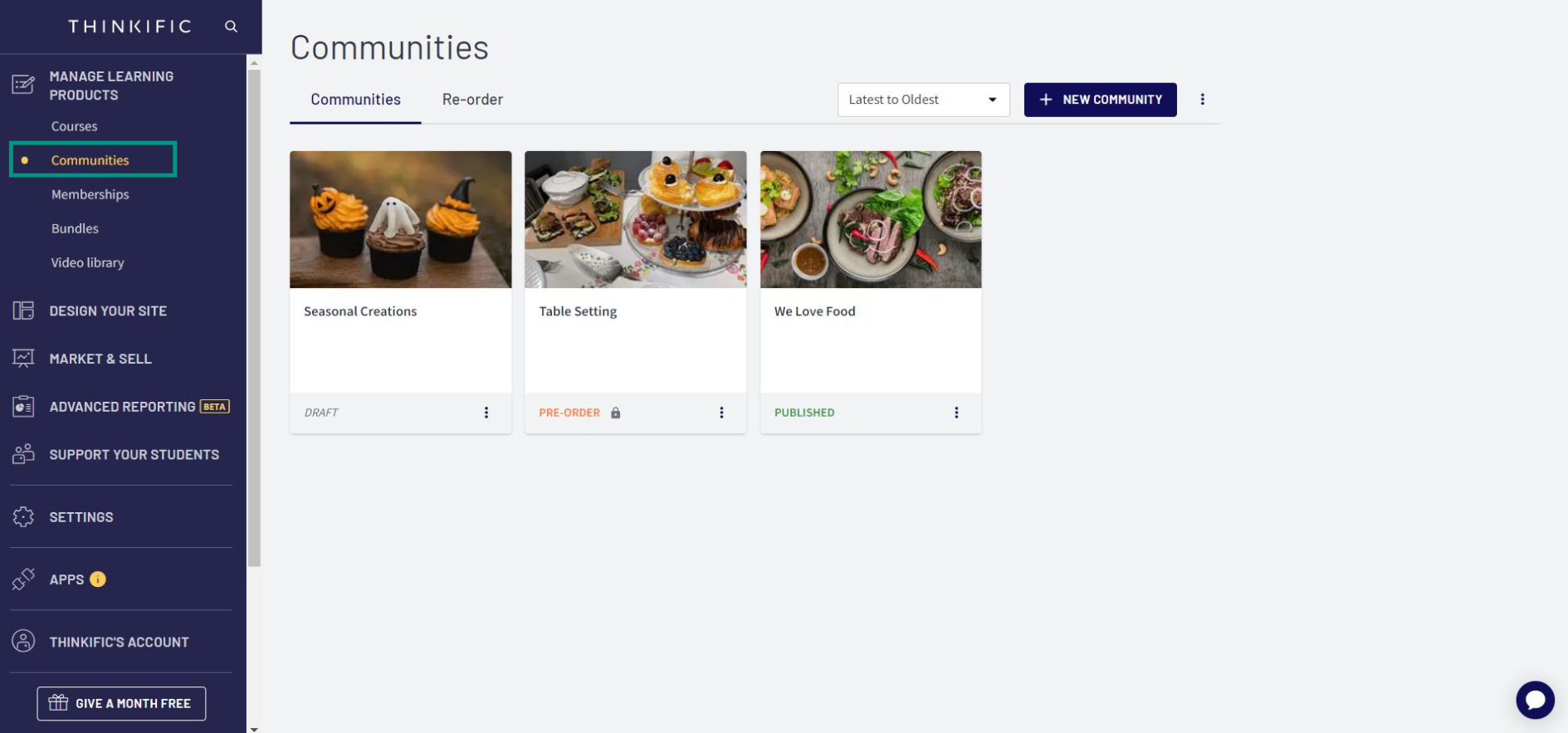Expand Market & Sell section

tap(100, 359)
